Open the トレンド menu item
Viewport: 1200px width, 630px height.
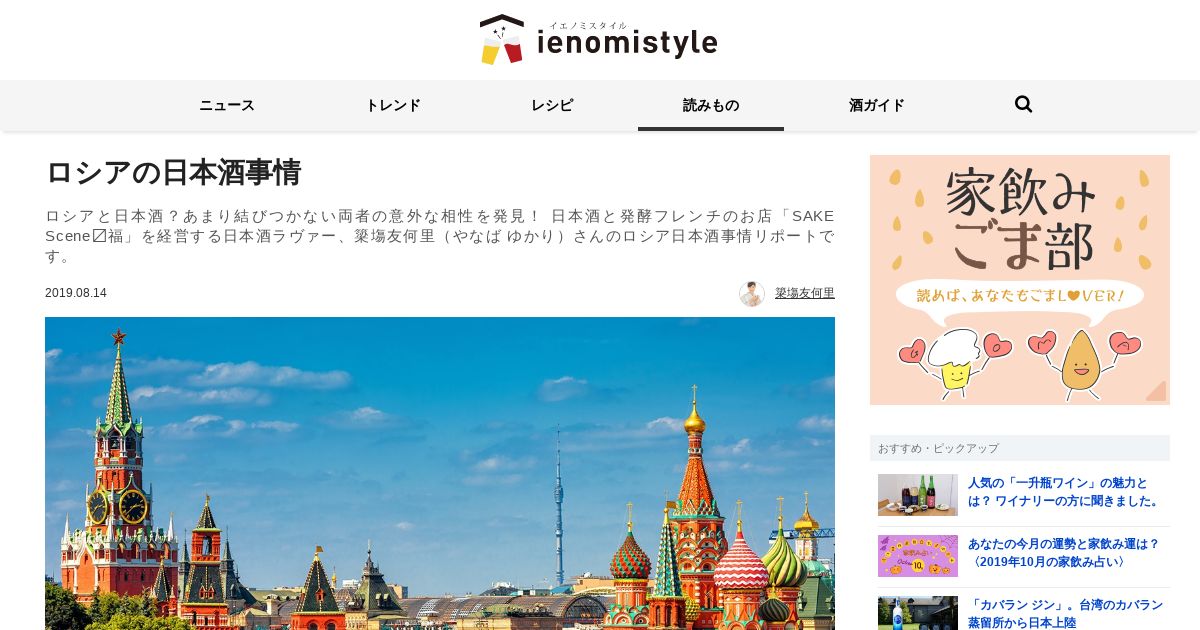[x=393, y=105]
